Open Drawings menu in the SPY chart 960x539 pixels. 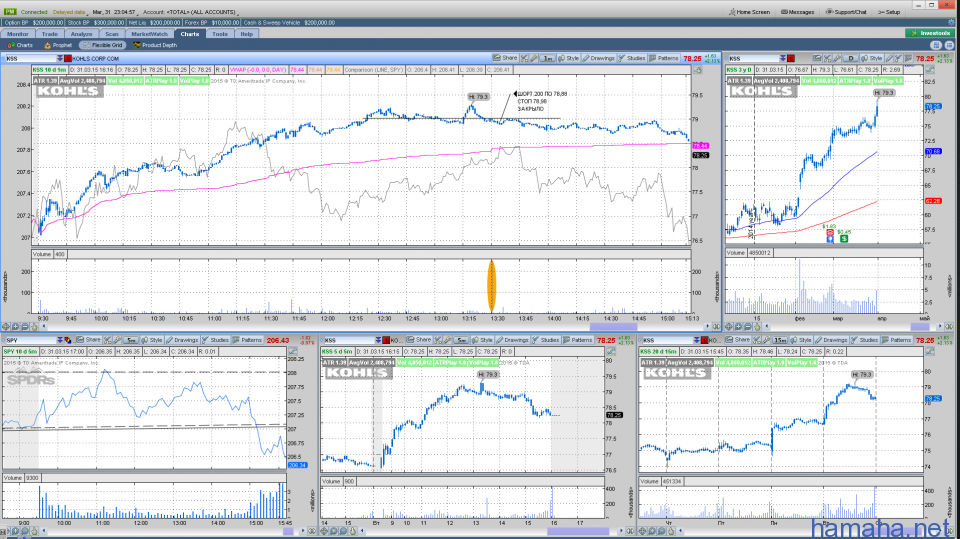pos(182,340)
